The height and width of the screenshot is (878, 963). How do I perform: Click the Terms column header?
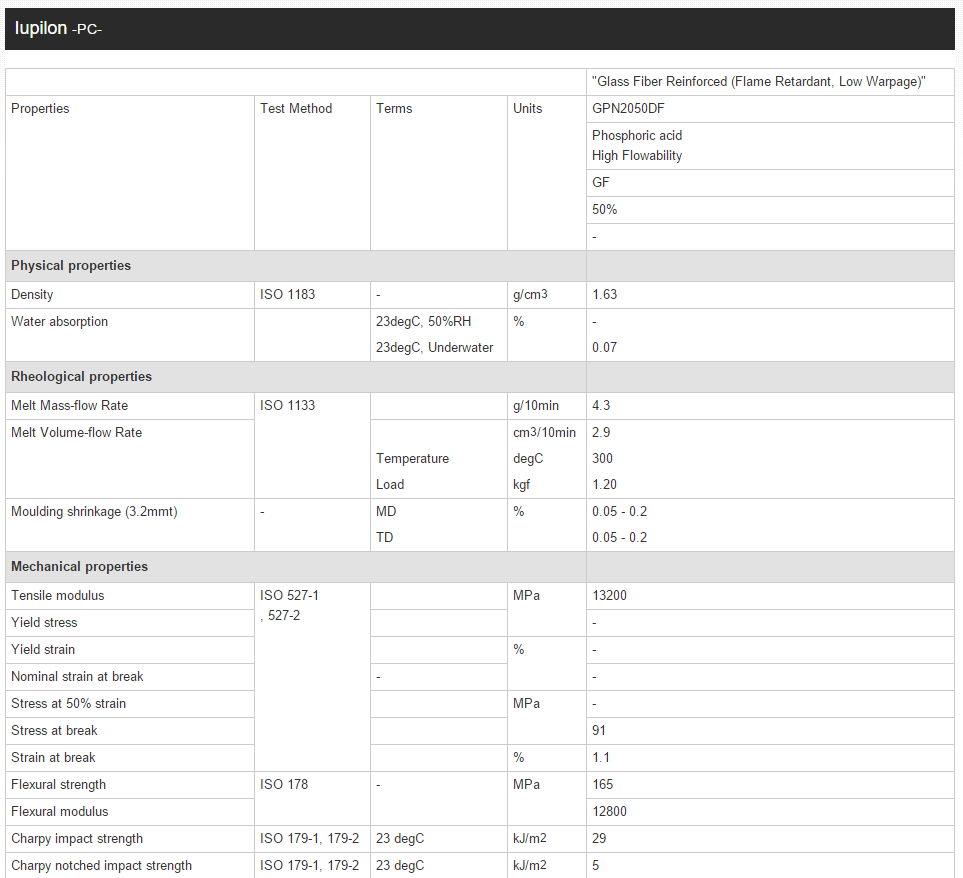394,109
